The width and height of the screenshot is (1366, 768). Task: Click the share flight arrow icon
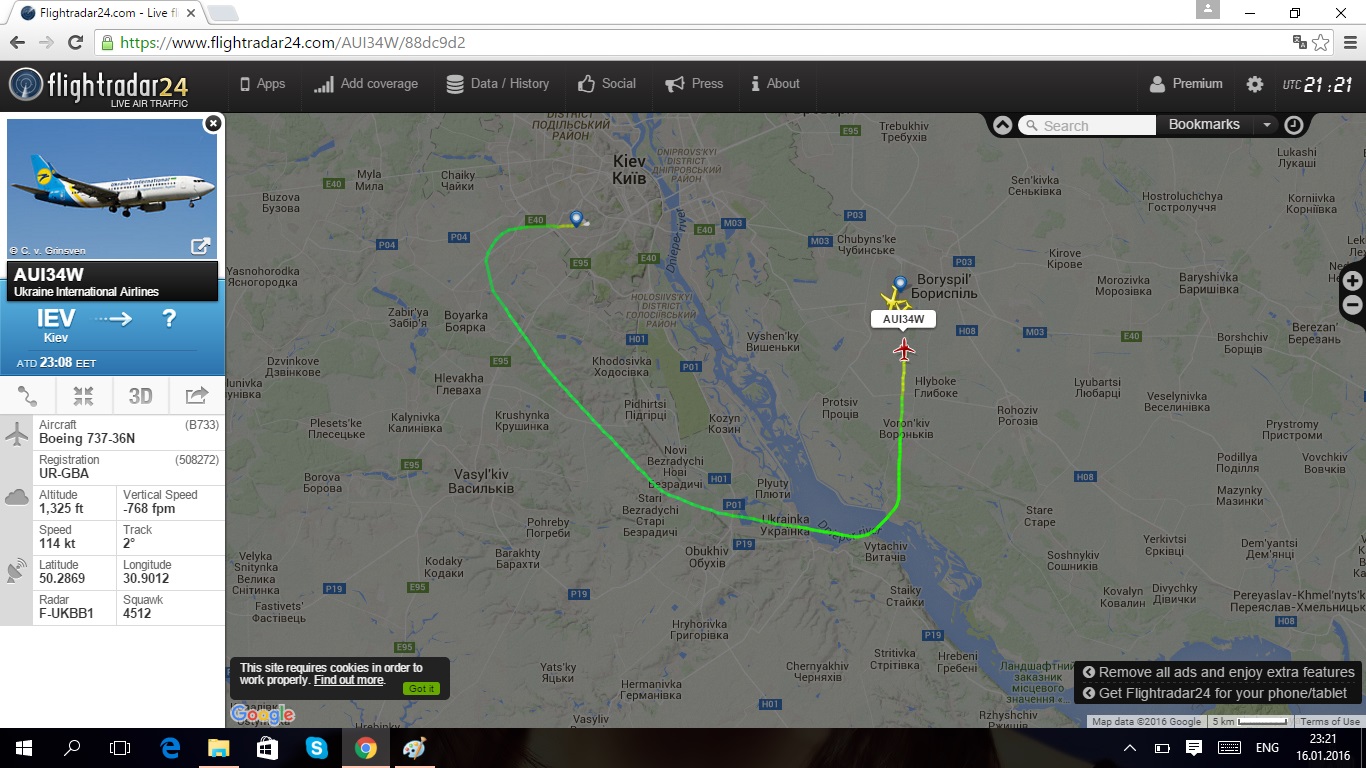click(197, 396)
